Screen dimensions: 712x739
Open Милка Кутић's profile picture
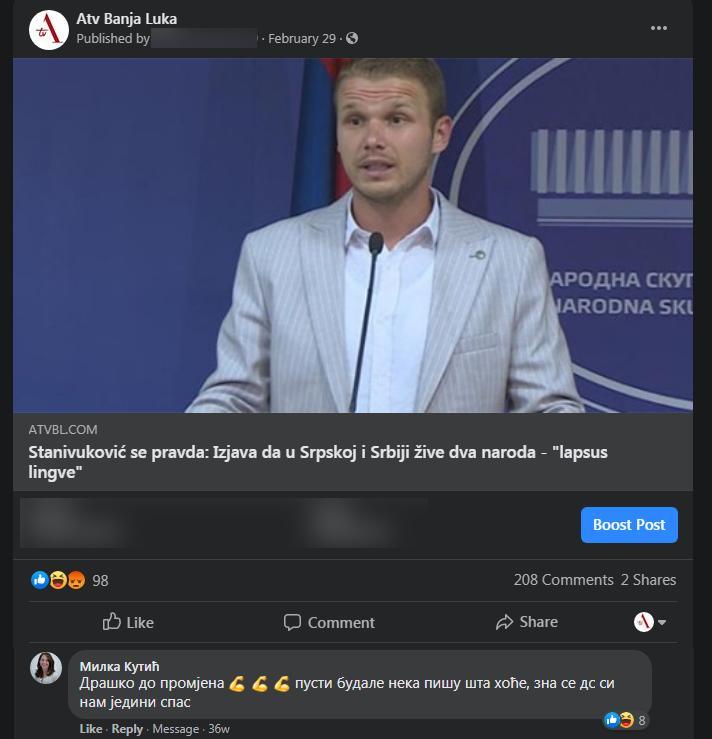click(46, 668)
